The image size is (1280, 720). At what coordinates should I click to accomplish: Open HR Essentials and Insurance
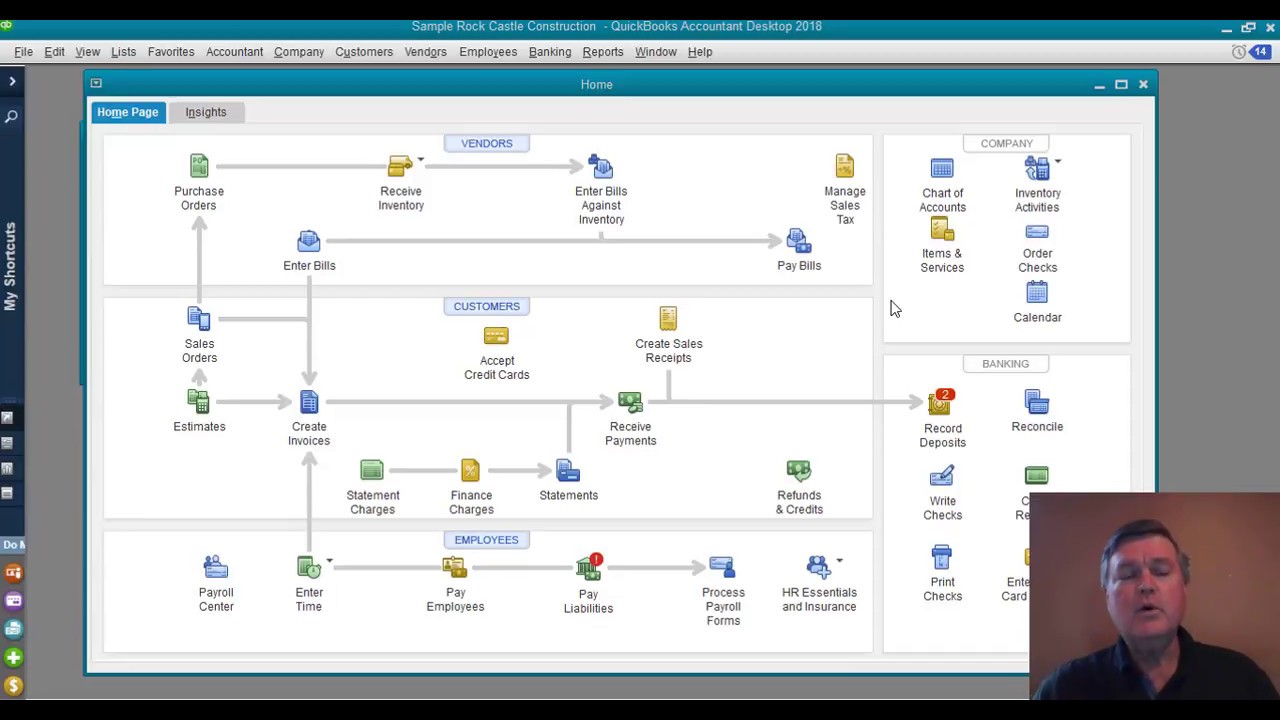(x=818, y=567)
